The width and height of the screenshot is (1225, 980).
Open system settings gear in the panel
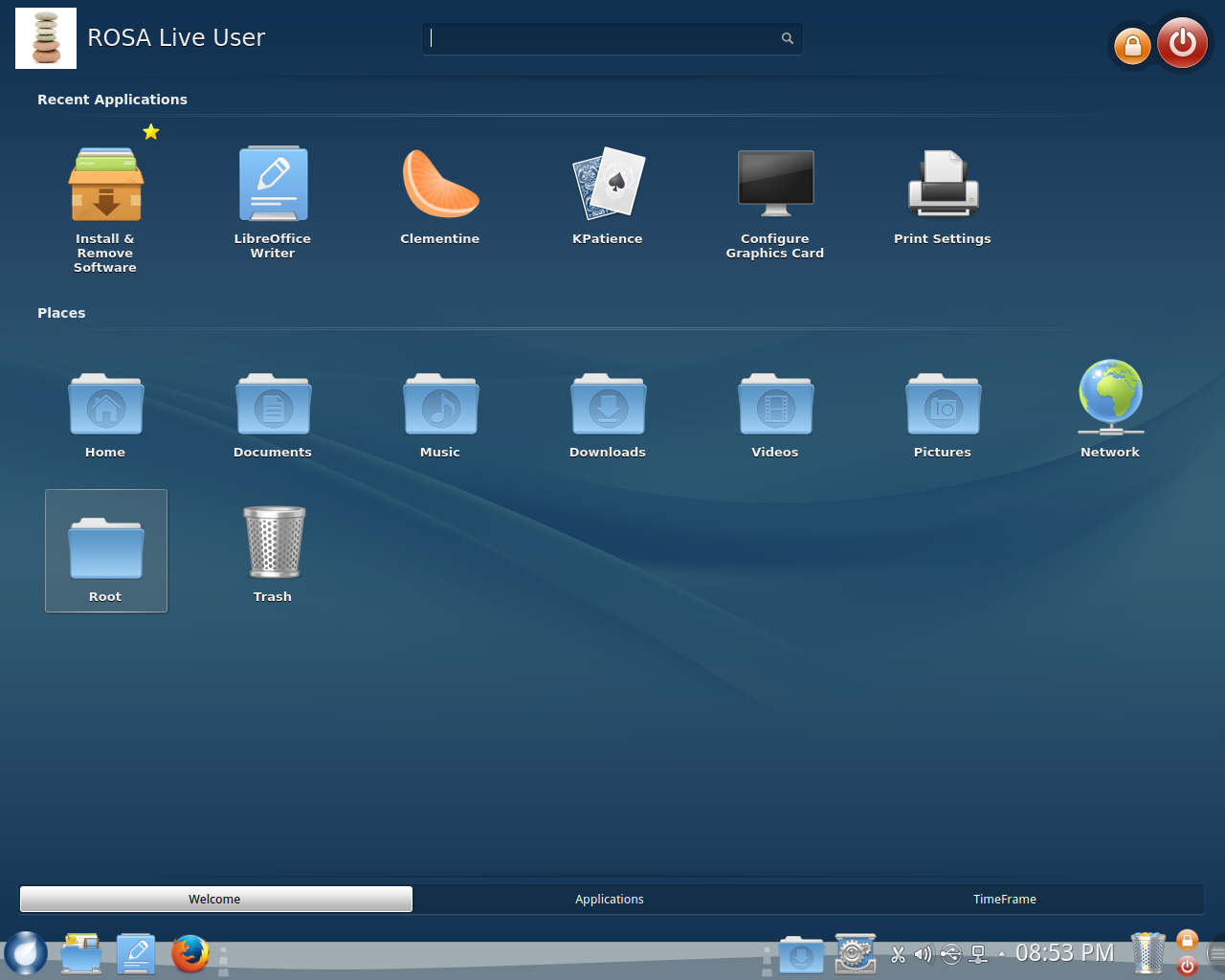[x=856, y=954]
